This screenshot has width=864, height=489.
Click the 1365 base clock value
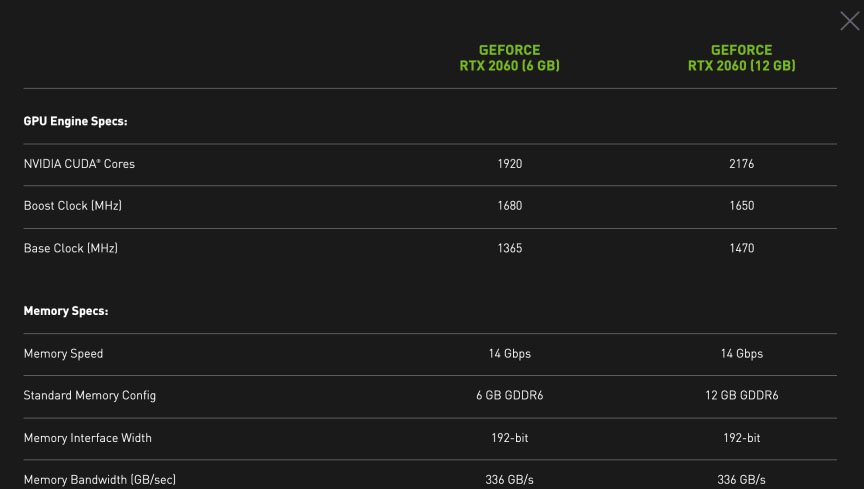point(510,248)
